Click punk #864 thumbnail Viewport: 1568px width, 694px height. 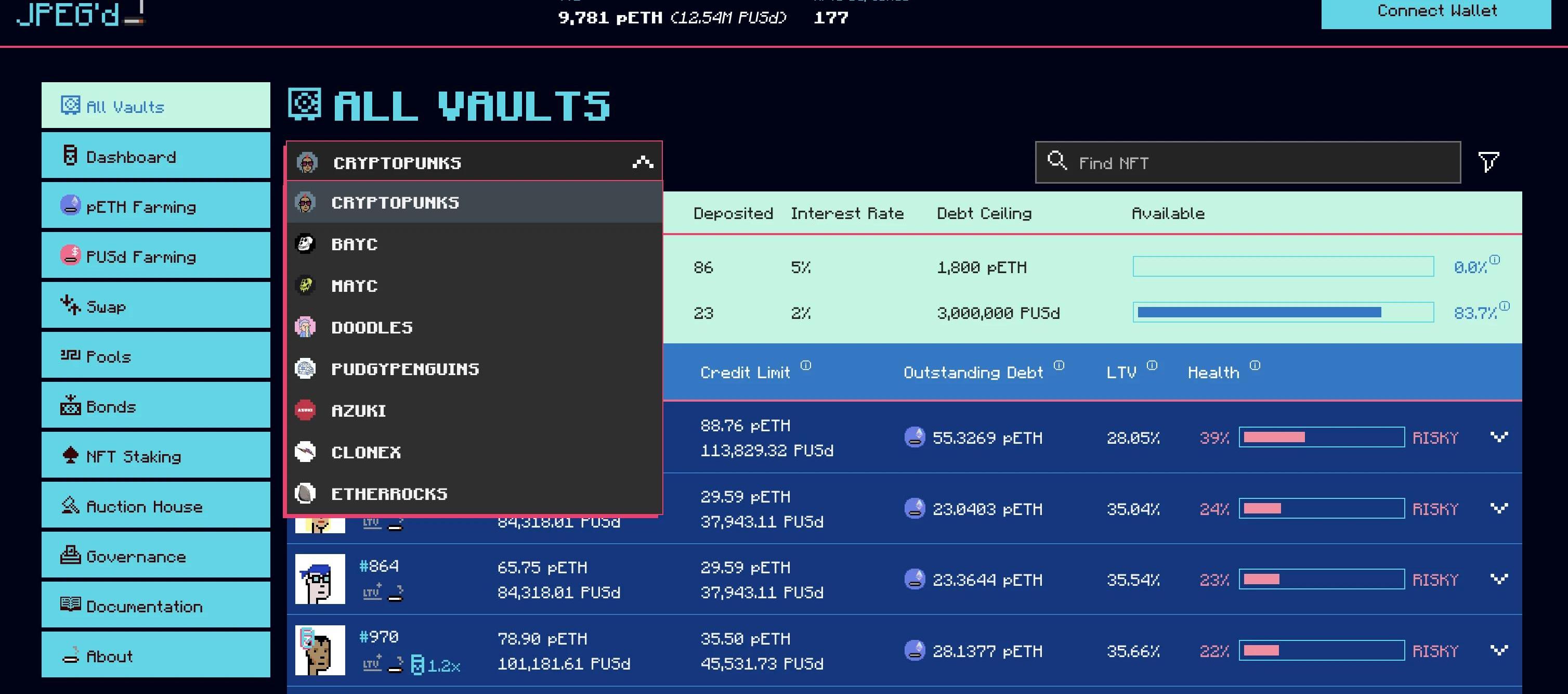(320, 579)
